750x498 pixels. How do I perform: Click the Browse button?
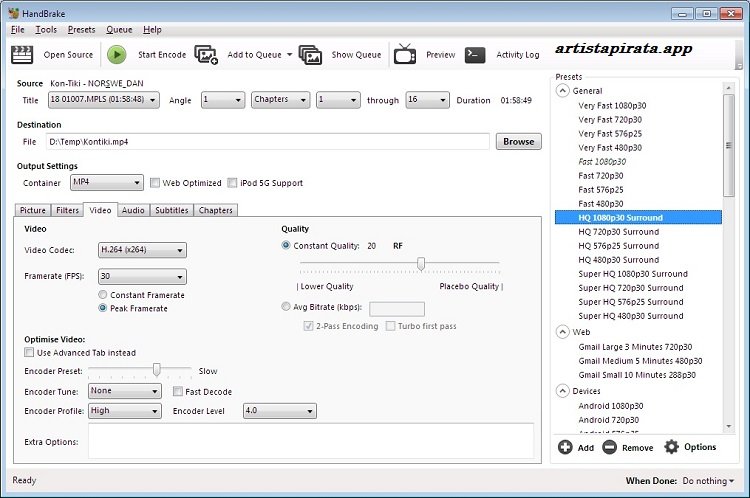tap(518, 142)
